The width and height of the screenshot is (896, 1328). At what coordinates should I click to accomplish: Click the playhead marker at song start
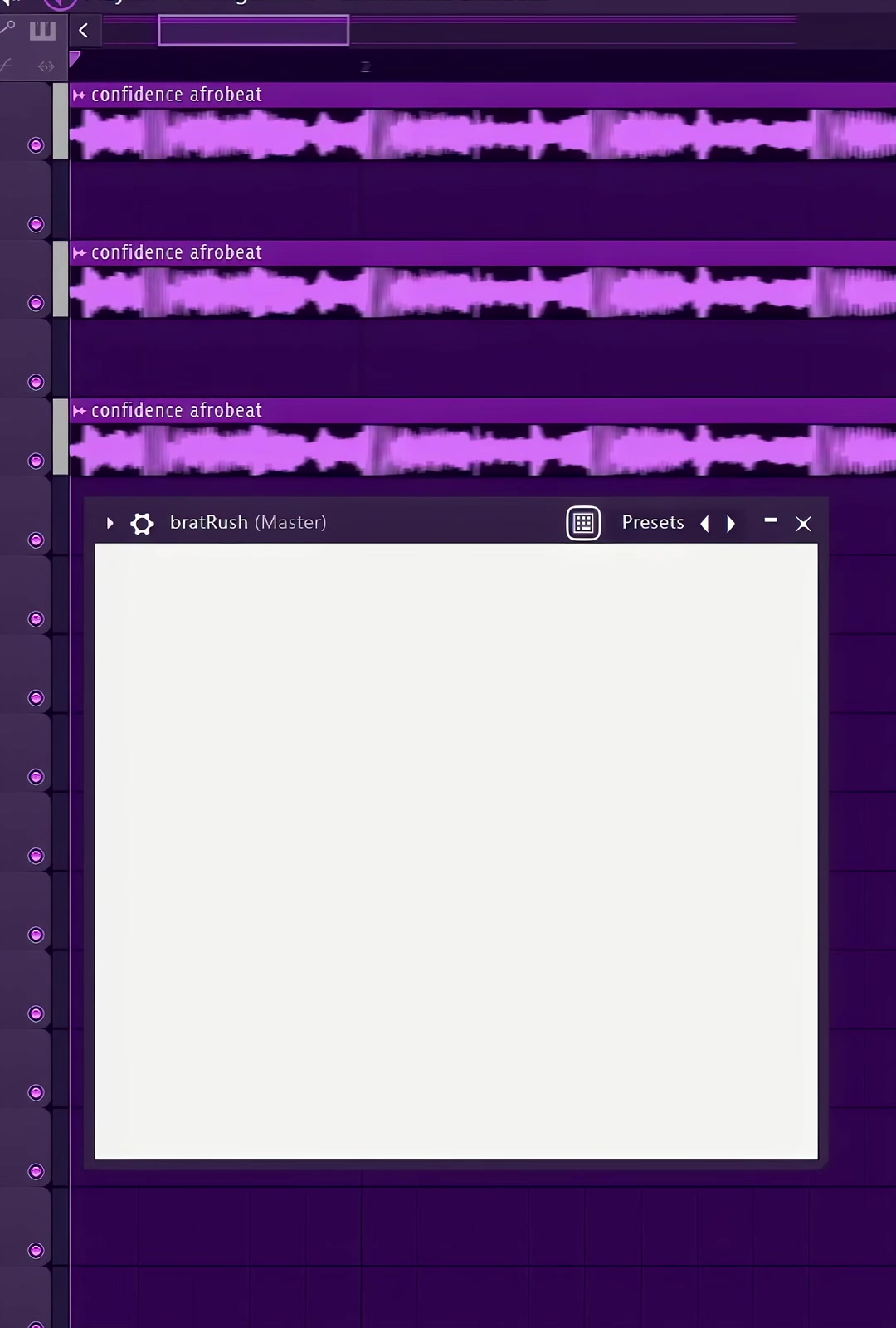(x=75, y=59)
